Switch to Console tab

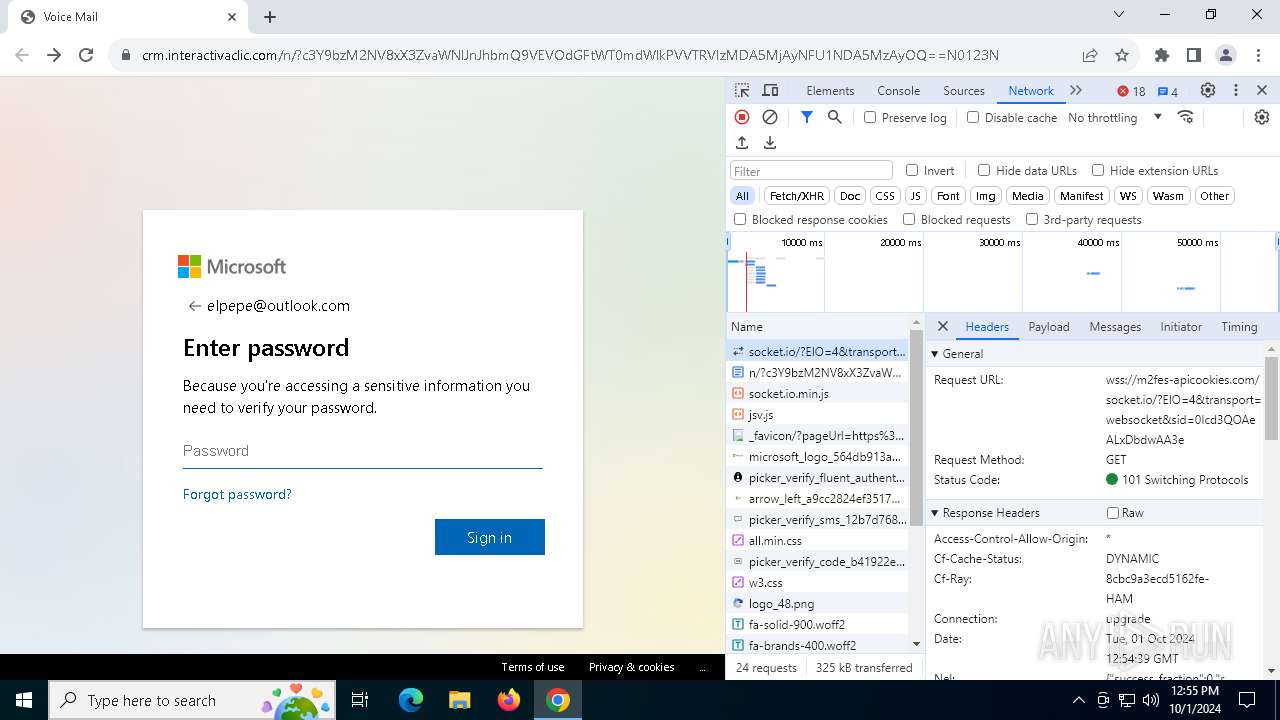point(898,90)
